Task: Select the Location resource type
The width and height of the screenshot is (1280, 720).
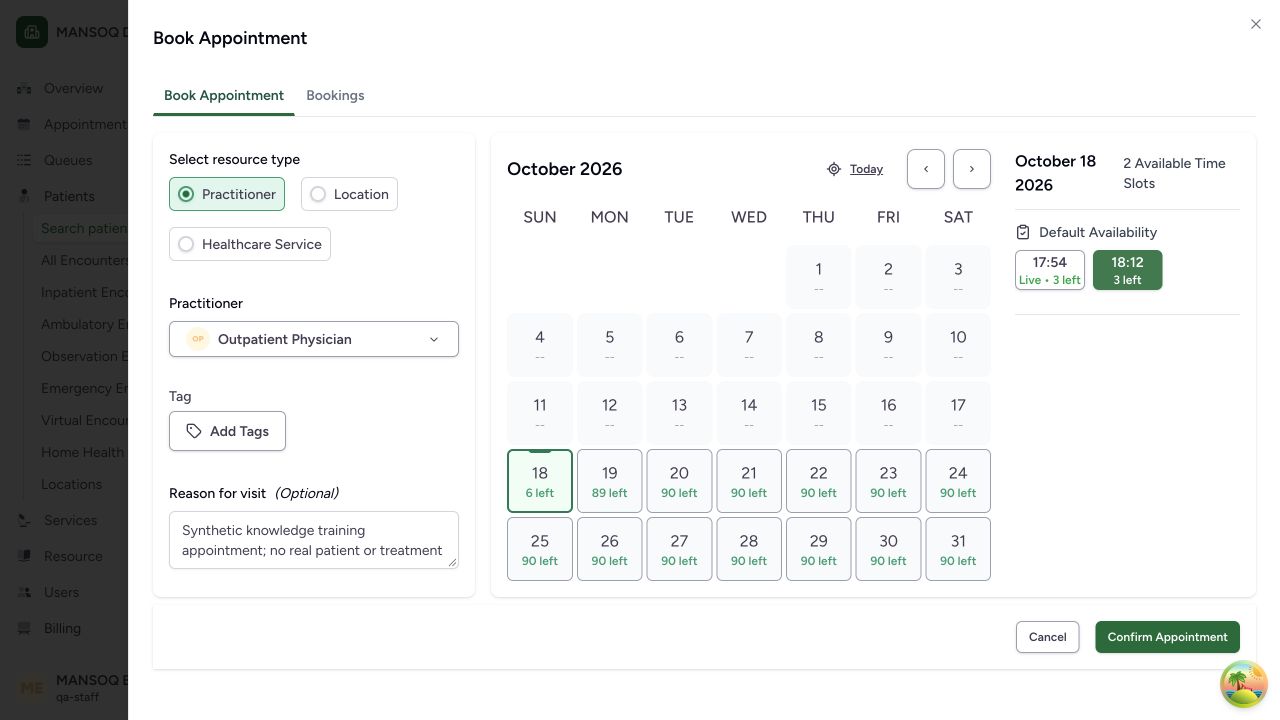Action: point(349,194)
